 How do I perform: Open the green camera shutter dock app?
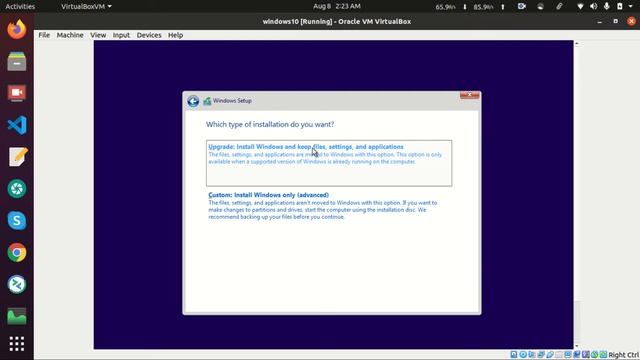(17, 189)
